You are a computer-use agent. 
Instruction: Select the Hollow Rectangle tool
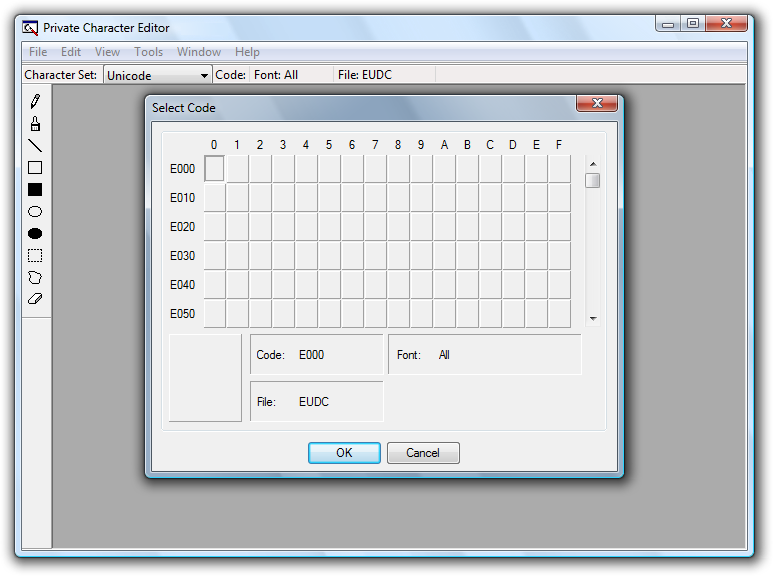point(35,168)
